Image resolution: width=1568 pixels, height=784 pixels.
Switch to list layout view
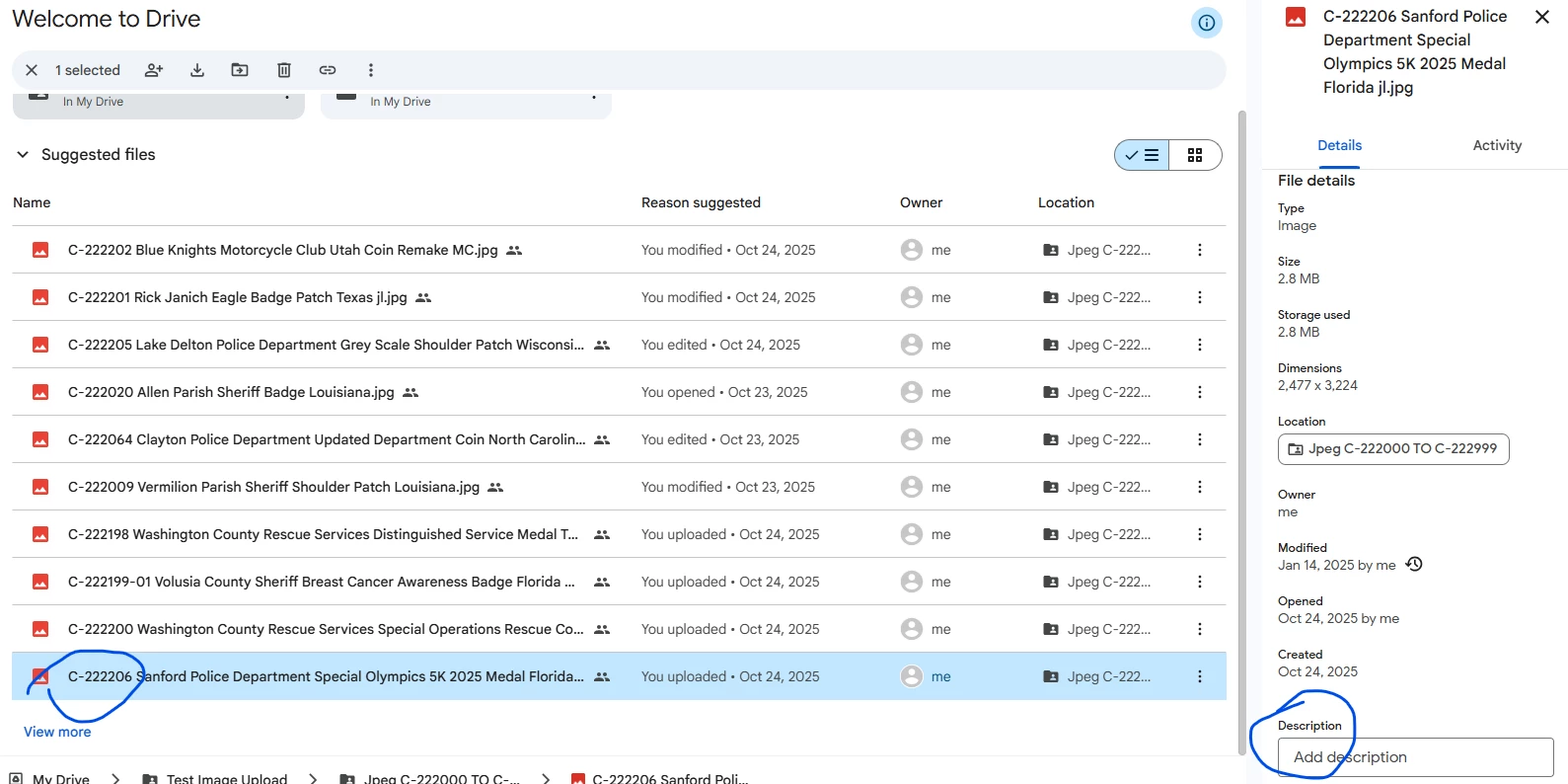(1142, 155)
